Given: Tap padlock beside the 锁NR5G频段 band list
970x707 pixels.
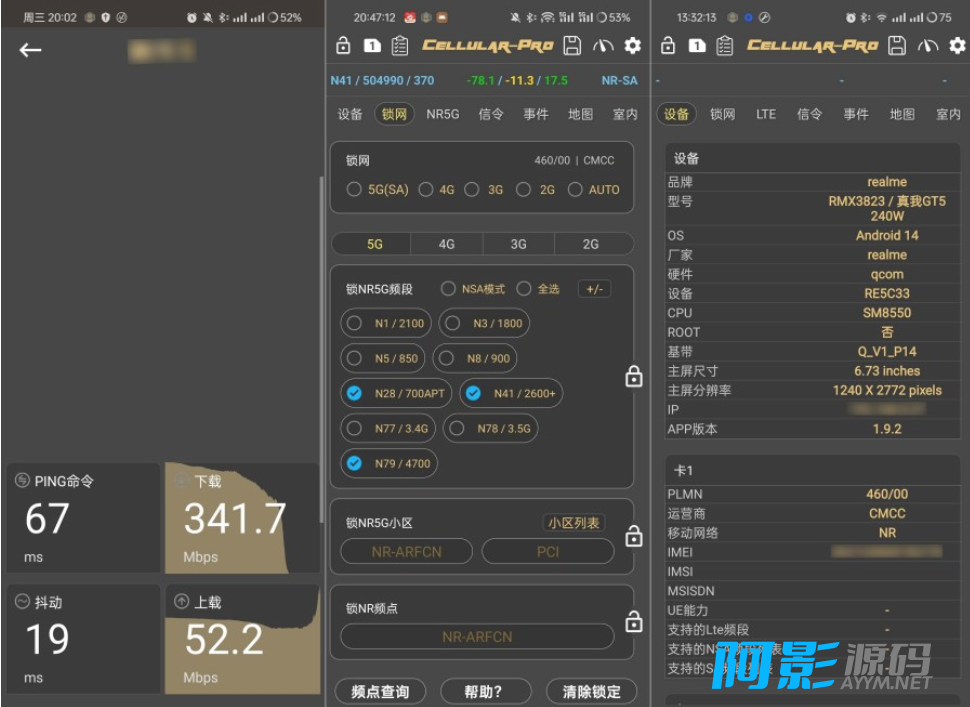Looking at the screenshot, I should [x=633, y=376].
